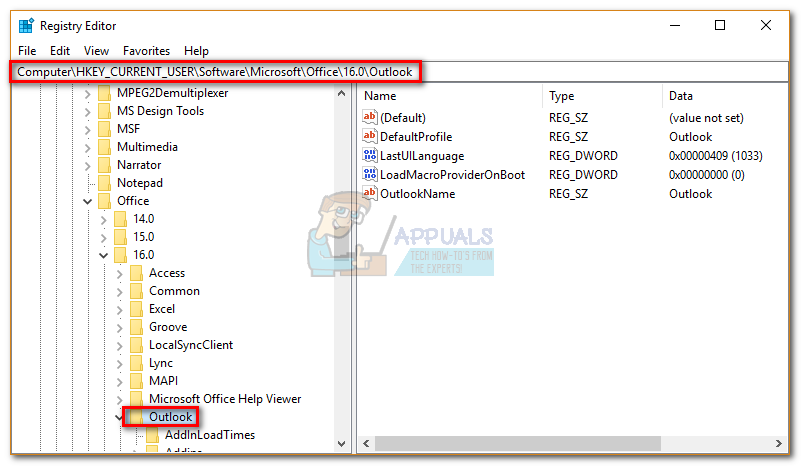Collapse the 16.0 key

point(104,255)
